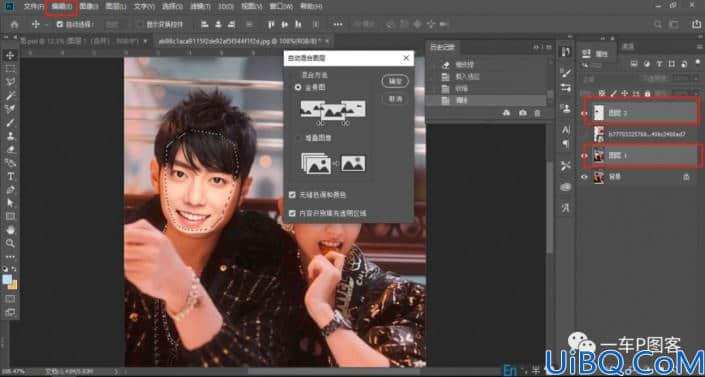Image resolution: width=705 pixels, height=377 pixels.
Task: Open the workspace switcher dropdown icon
Action: click(x=674, y=24)
